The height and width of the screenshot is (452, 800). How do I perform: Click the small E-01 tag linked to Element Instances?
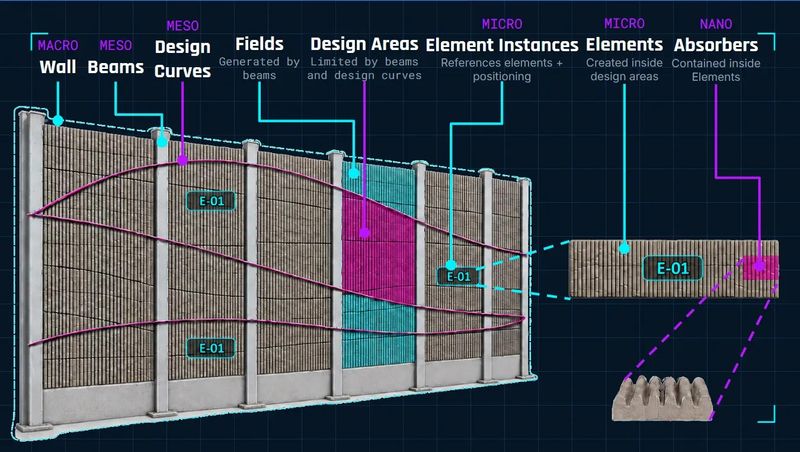point(458,277)
